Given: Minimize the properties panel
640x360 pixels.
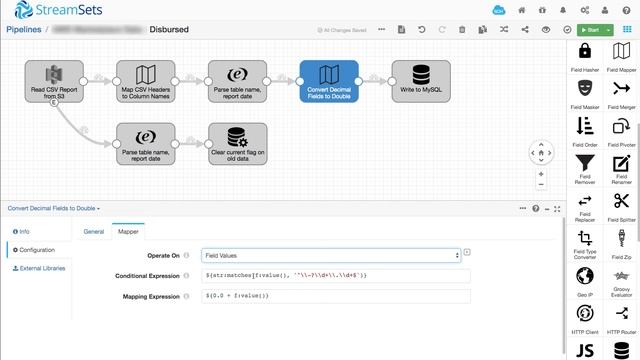Looking at the screenshot, I should coord(547,209).
